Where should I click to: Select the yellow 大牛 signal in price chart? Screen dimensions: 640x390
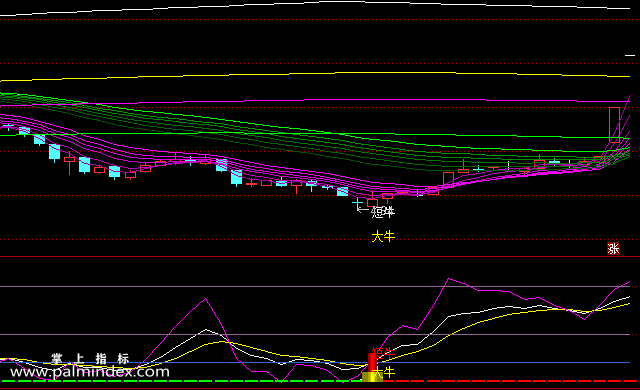click(x=383, y=236)
